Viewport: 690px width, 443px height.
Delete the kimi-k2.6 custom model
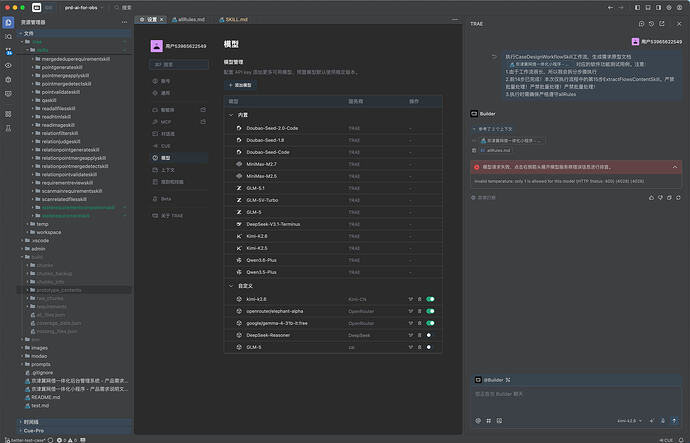(420, 299)
